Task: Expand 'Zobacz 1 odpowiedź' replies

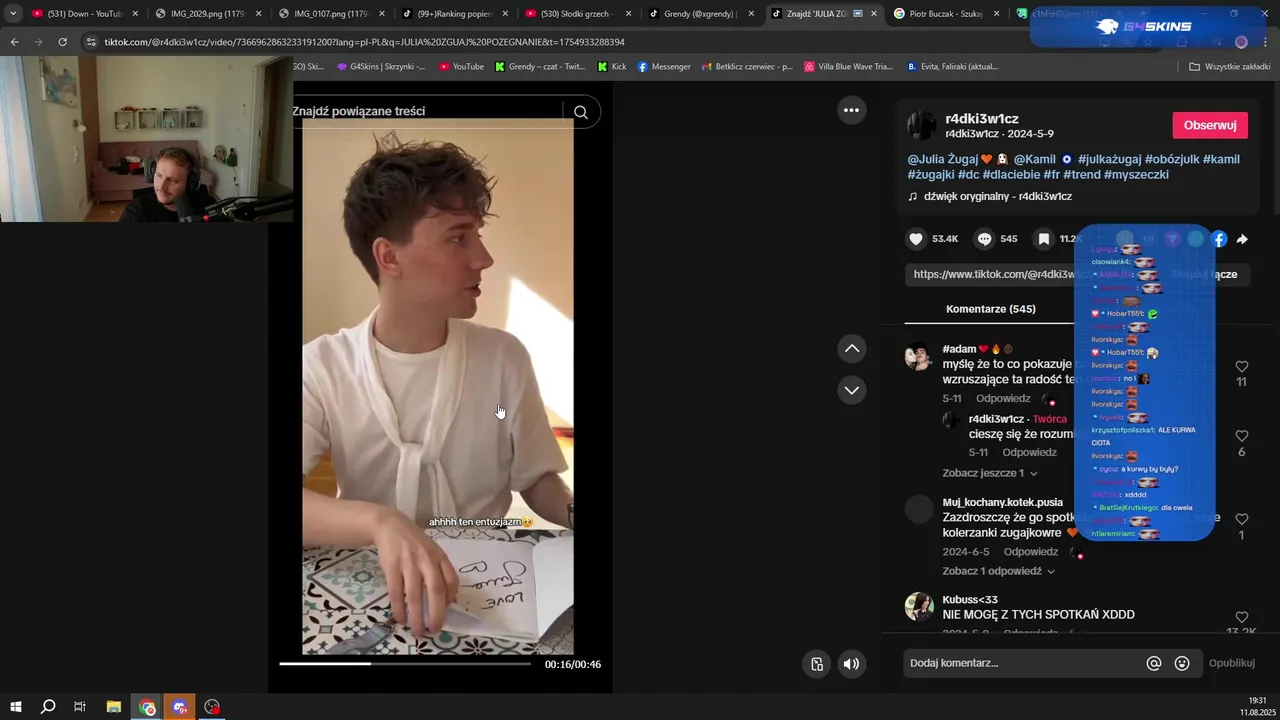Action: click(998, 571)
